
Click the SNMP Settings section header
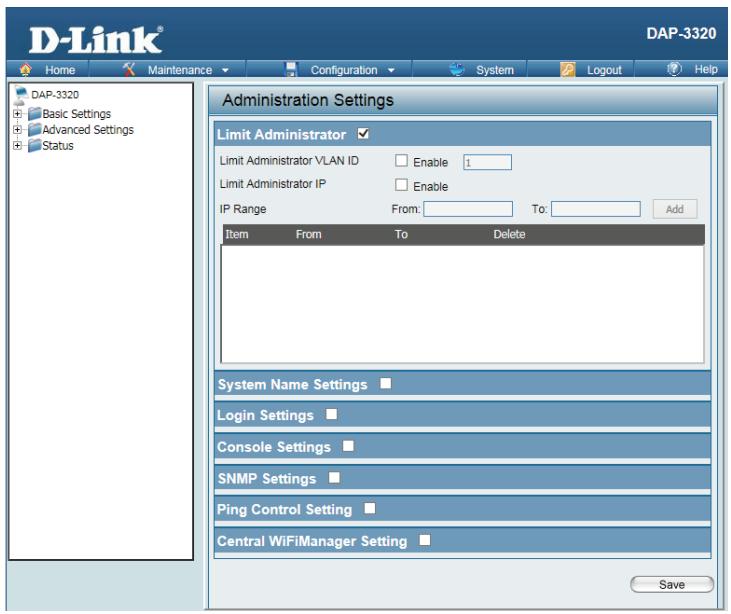point(462,478)
